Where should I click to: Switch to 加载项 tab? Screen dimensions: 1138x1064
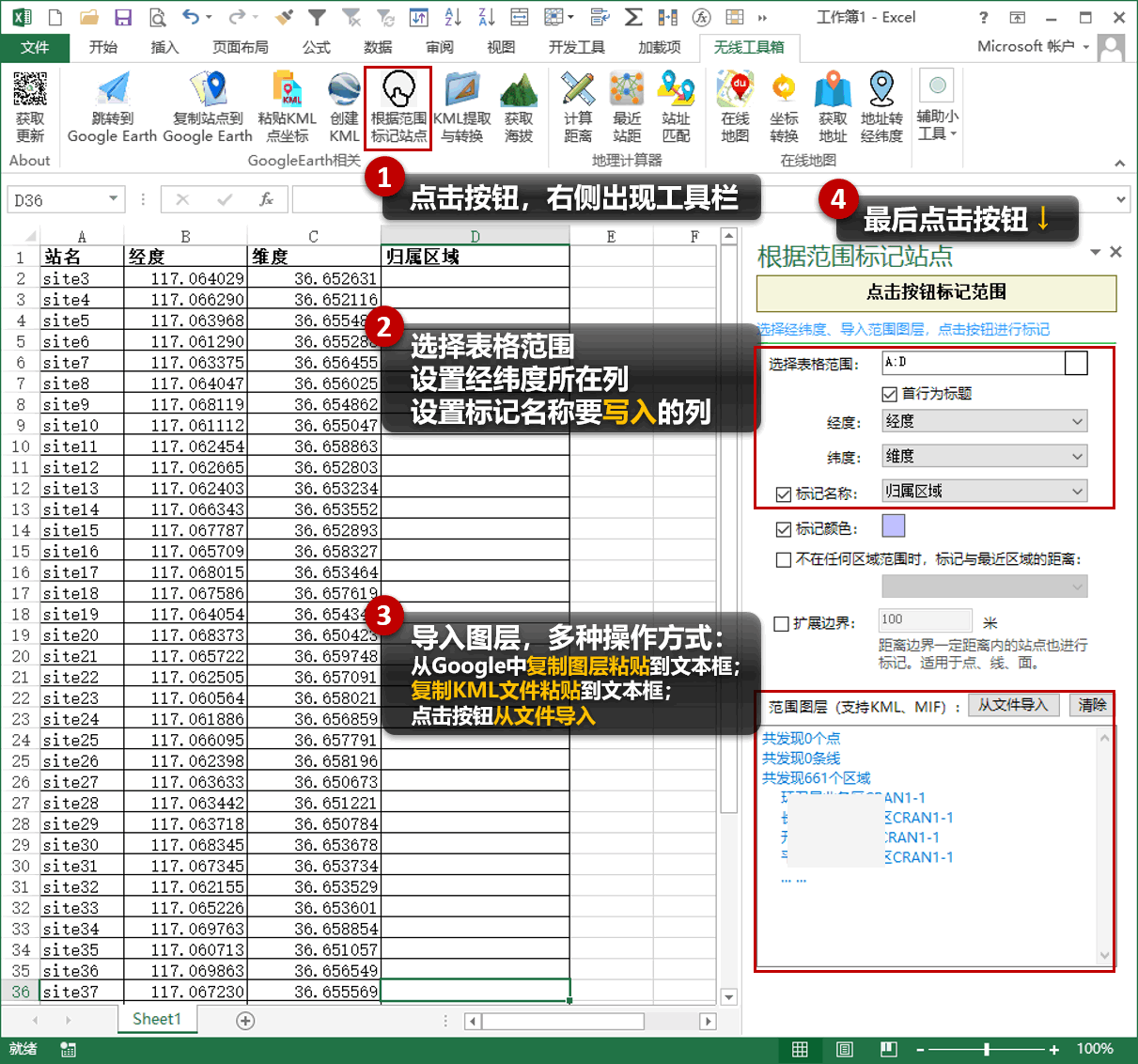click(660, 47)
